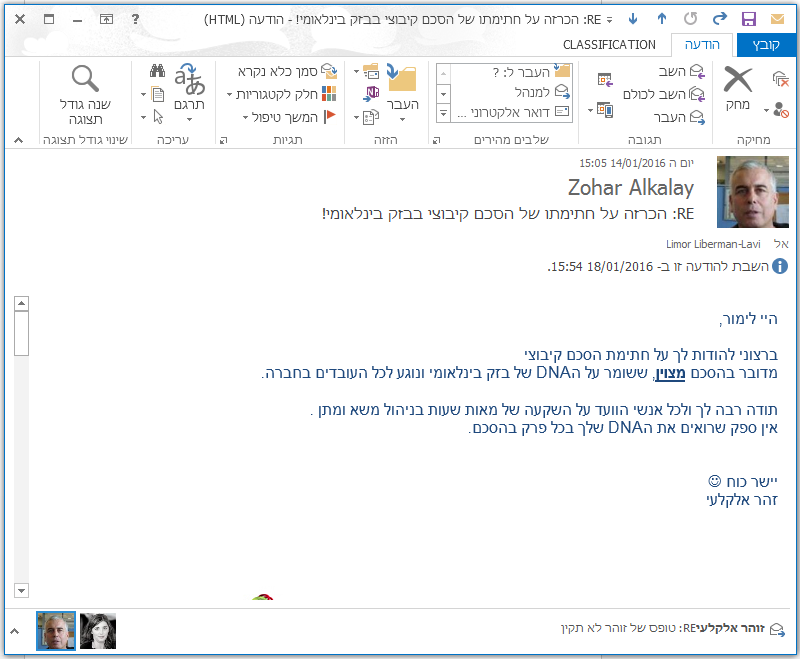
Task: Open the Categorize (חלק לקטגוריות) dropdown
Action: point(280,94)
